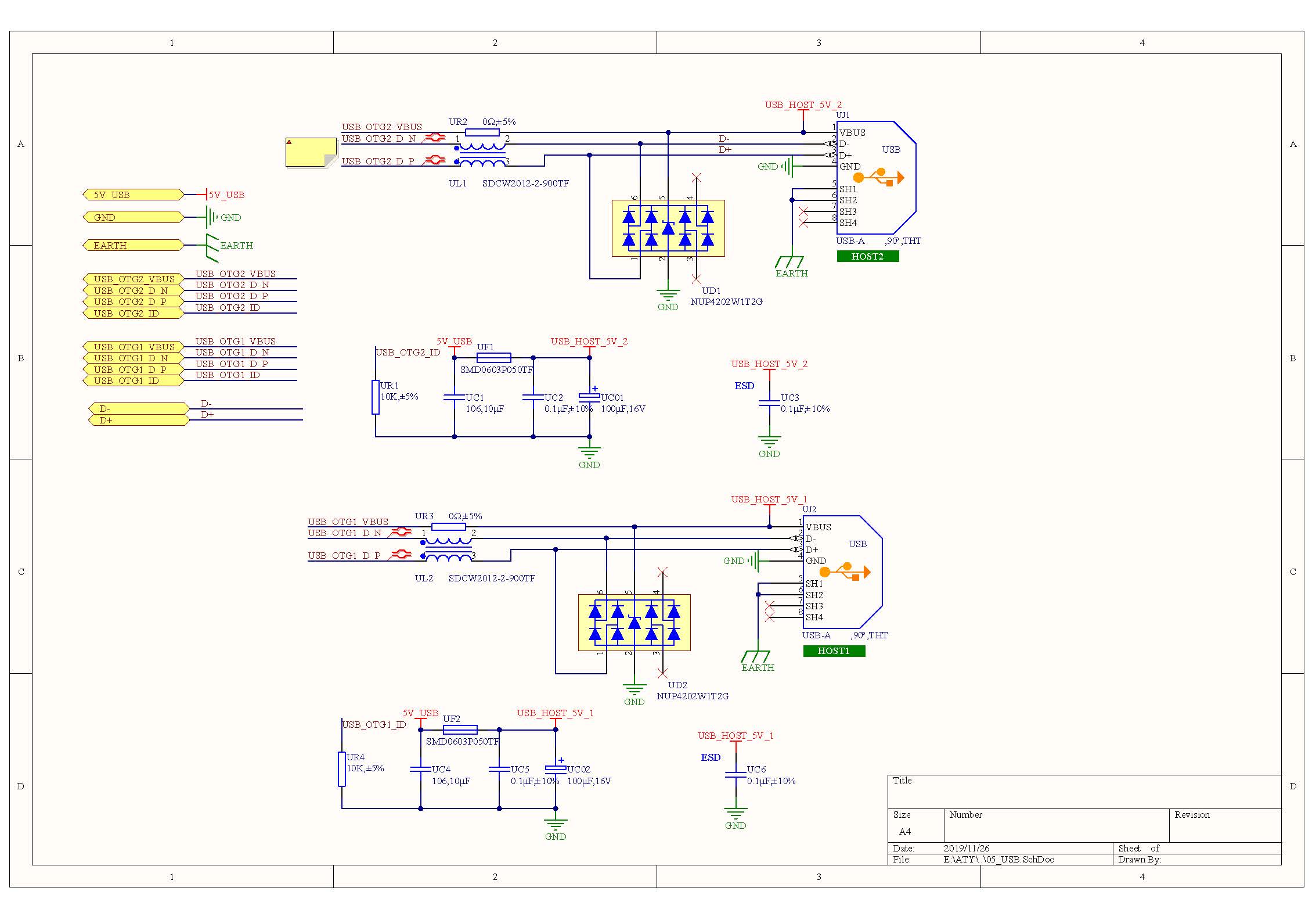Click the yellow sticky note symbol
The height and width of the screenshot is (920, 1316).
pyautogui.click(x=311, y=153)
